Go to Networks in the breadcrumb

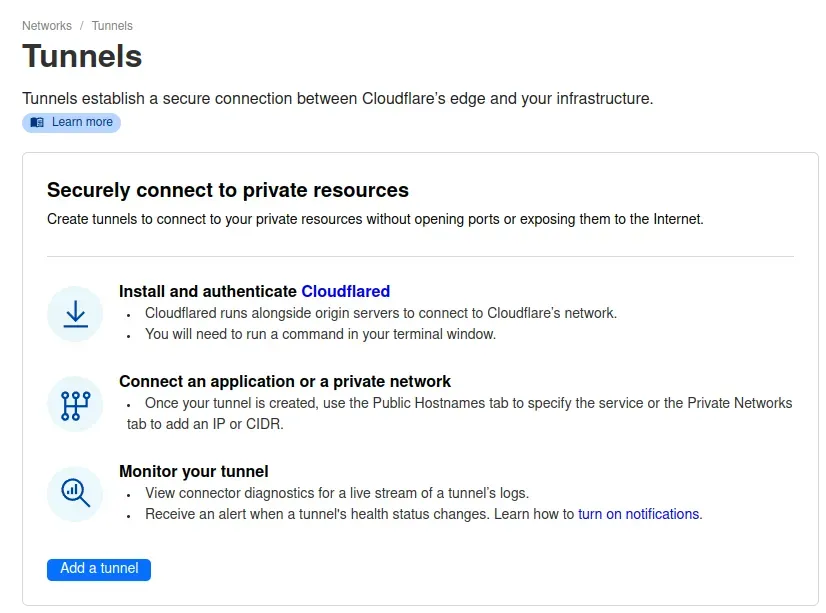47,26
